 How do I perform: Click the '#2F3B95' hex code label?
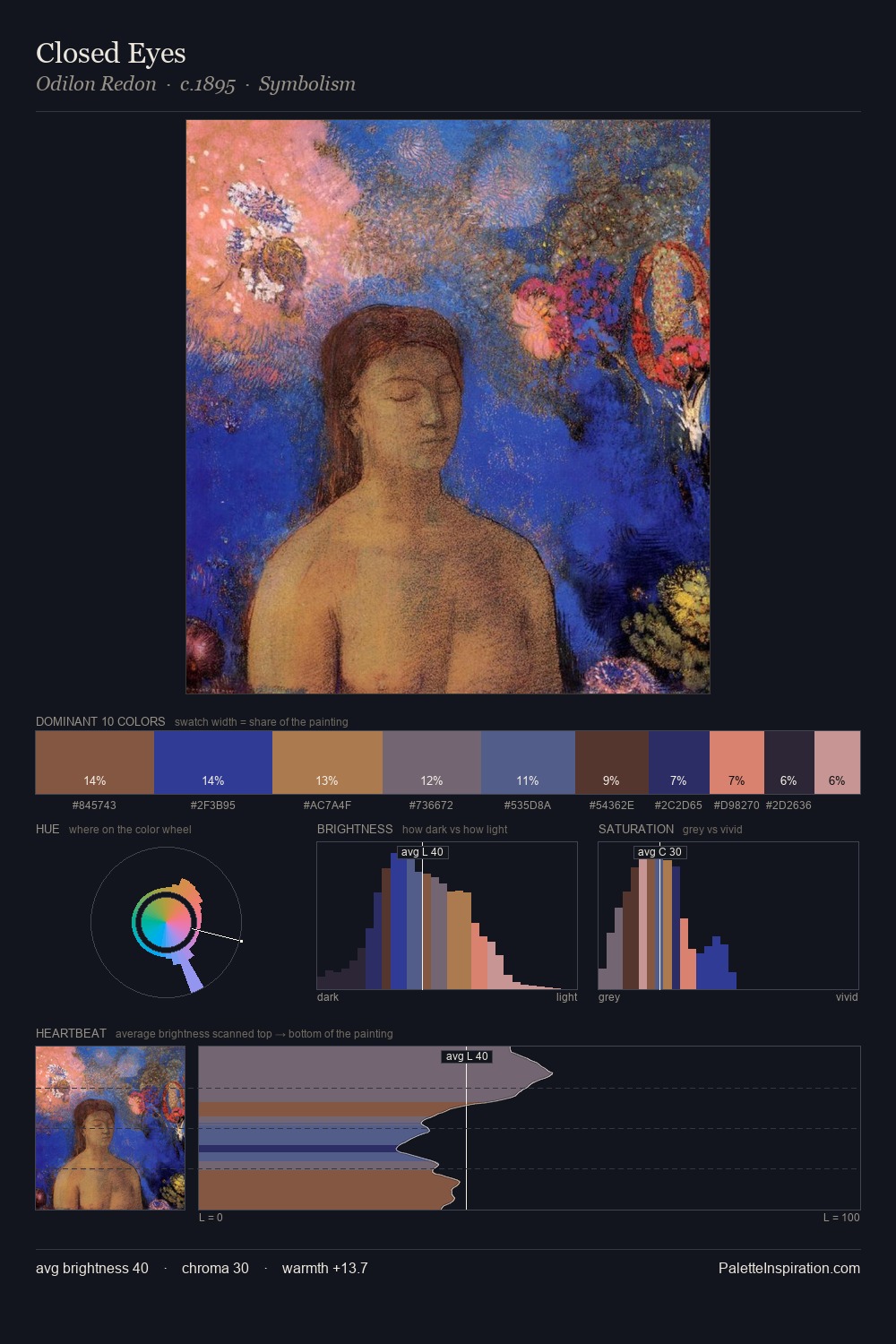click(x=213, y=805)
